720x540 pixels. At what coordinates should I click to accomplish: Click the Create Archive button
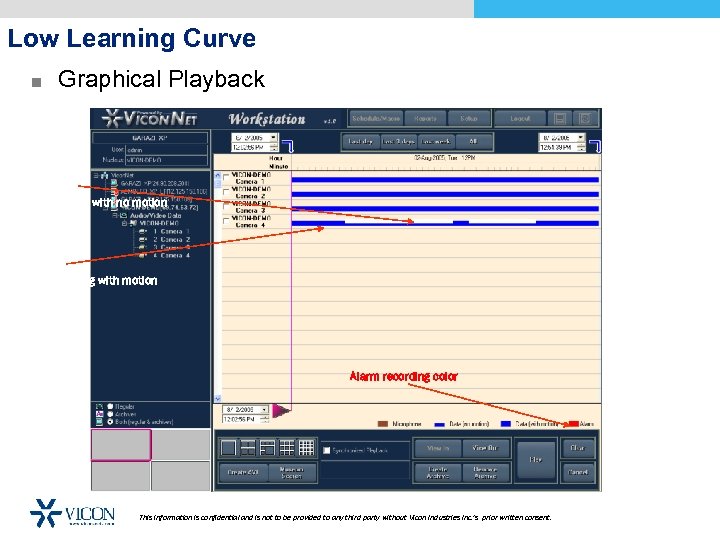coord(438,472)
